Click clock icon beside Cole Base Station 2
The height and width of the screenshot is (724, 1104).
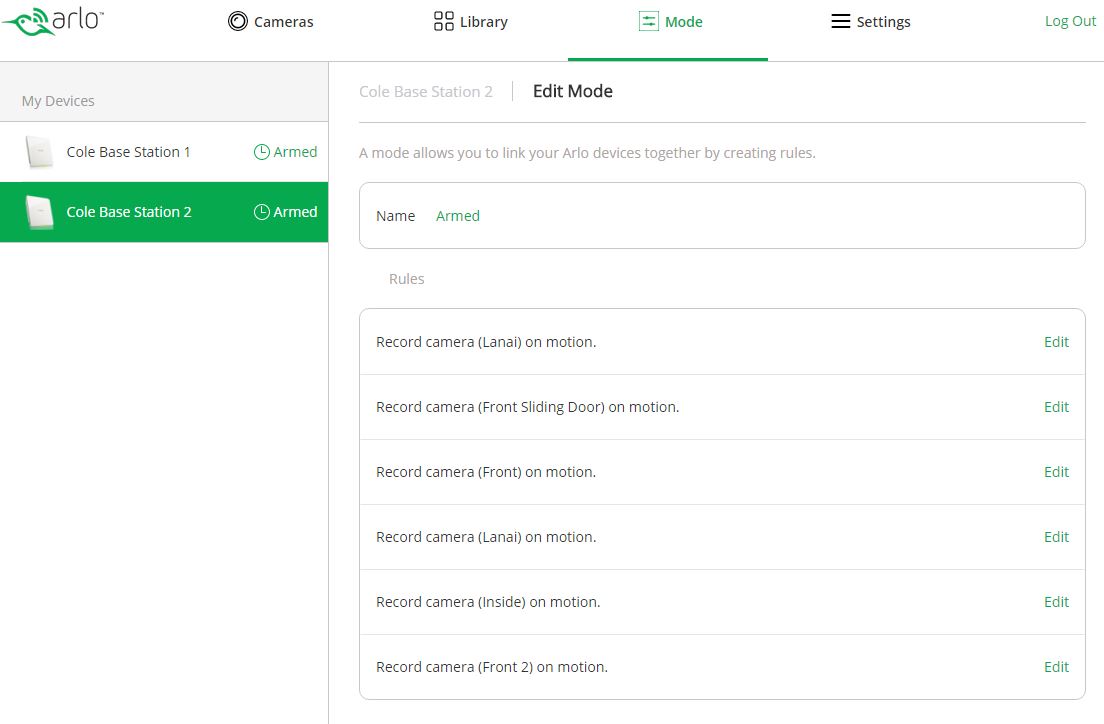pyautogui.click(x=261, y=212)
